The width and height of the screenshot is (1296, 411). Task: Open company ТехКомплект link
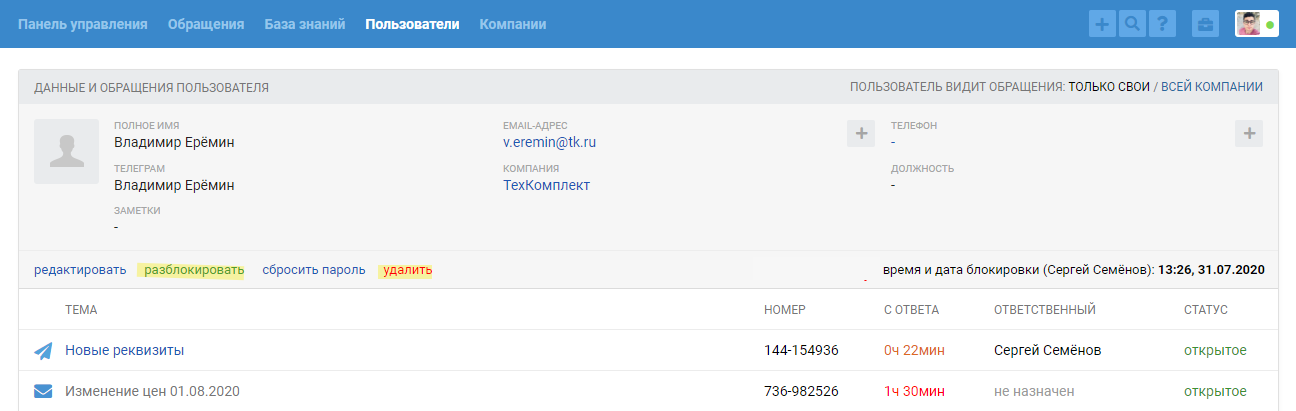tap(547, 185)
